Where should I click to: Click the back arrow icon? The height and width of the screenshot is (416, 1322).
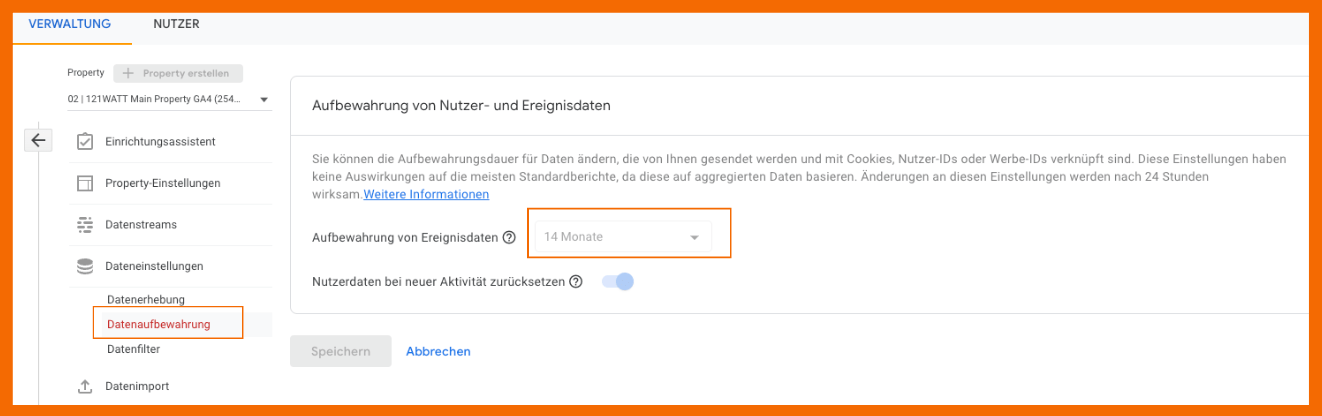pos(38,141)
